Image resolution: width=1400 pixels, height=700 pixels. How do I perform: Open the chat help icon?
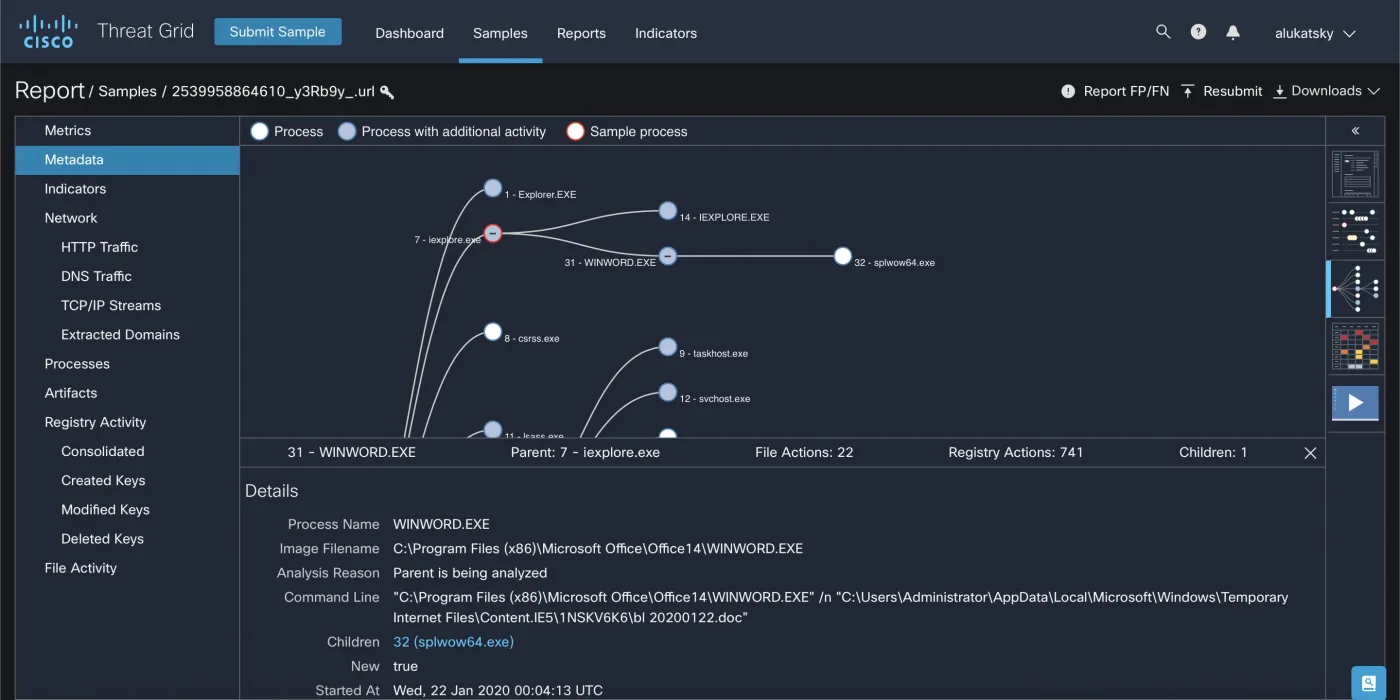pyautogui.click(x=1368, y=682)
